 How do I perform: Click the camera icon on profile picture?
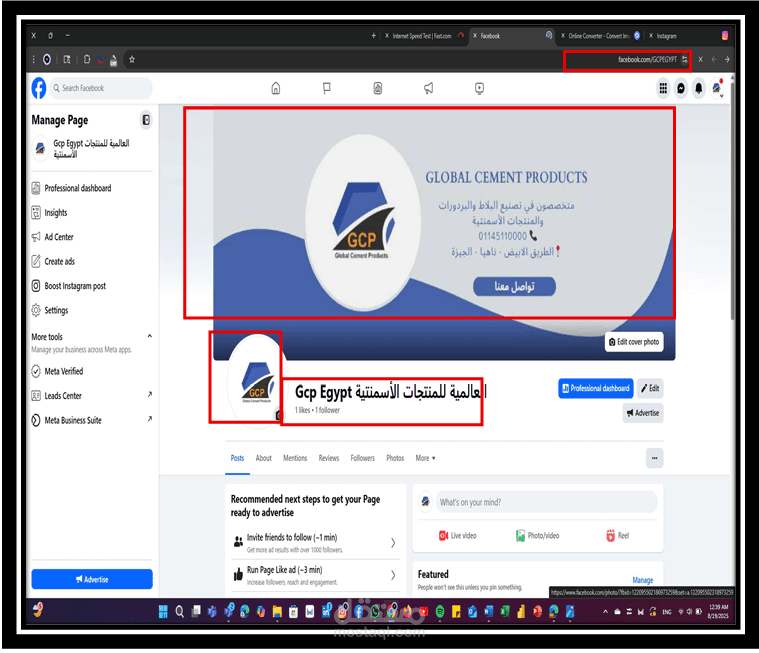click(x=278, y=415)
